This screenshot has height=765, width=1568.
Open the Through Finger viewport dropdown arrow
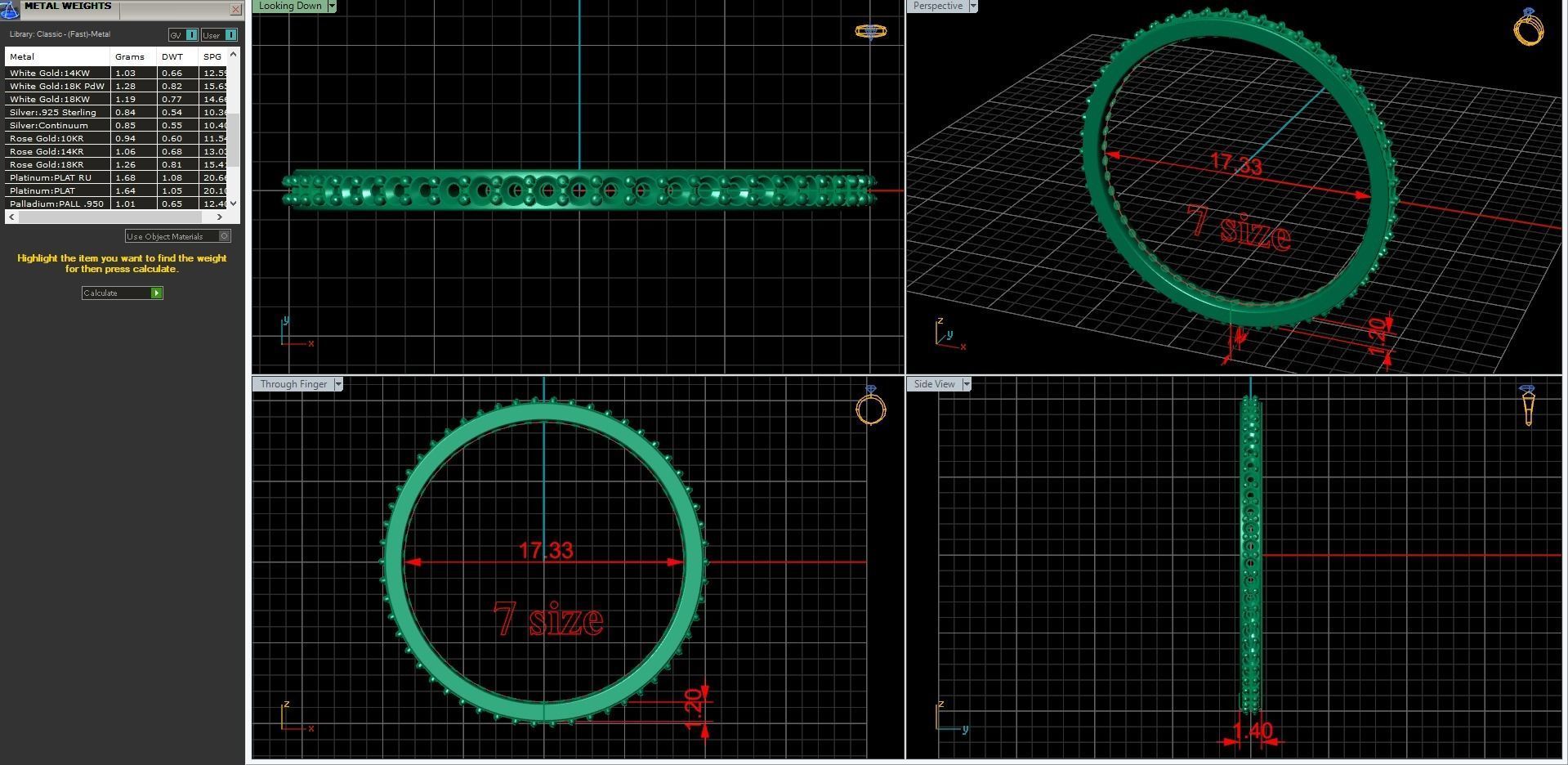(x=338, y=384)
